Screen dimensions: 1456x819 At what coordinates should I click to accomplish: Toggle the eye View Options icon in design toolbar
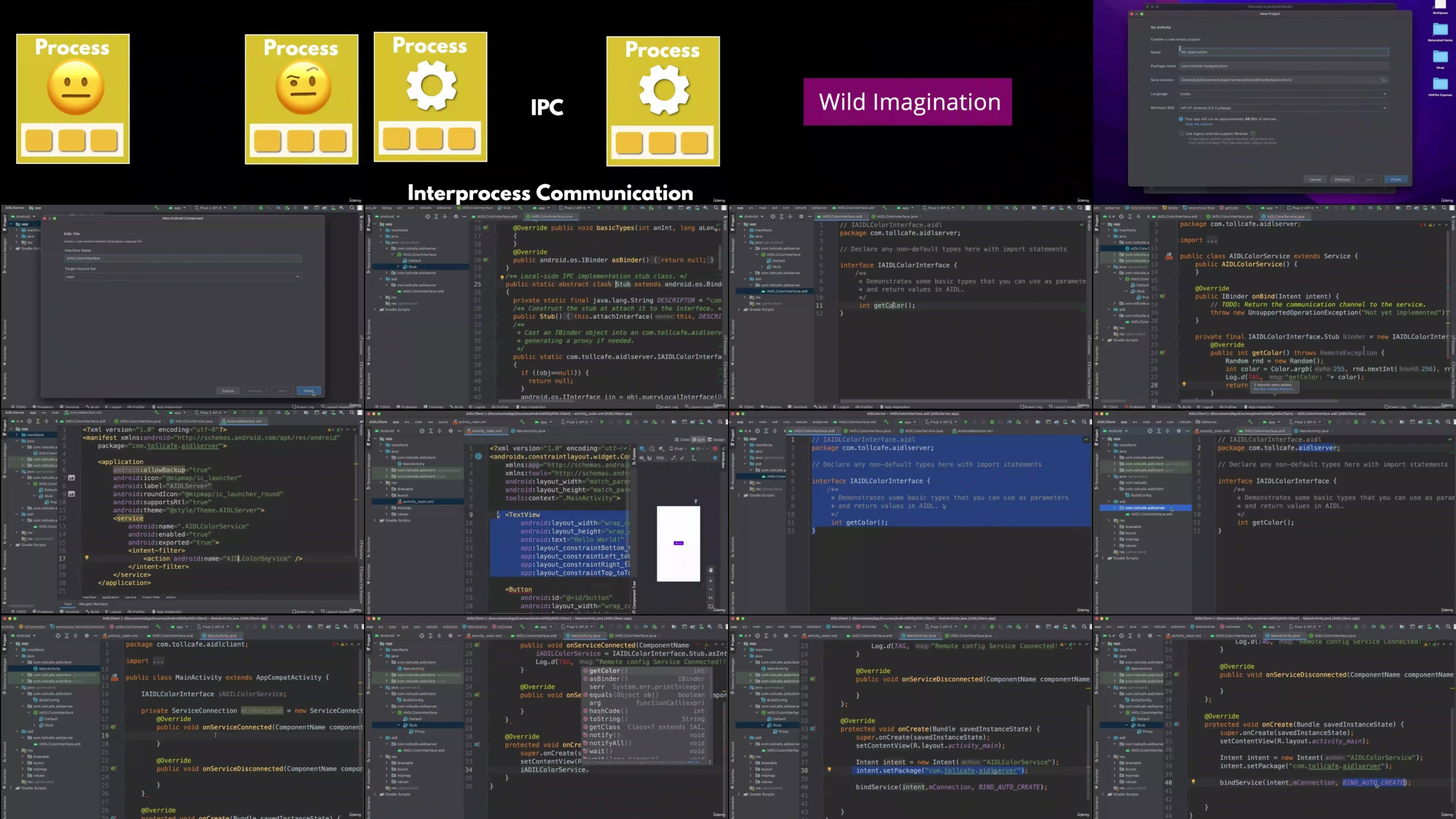pos(642,458)
